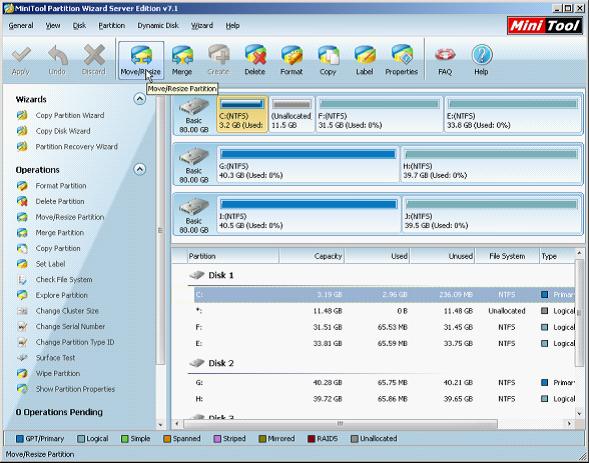The width and height of the screenshot is (589, 463).
Task: Click the Label toolbar icon
Action: click(x=364, y=61)
